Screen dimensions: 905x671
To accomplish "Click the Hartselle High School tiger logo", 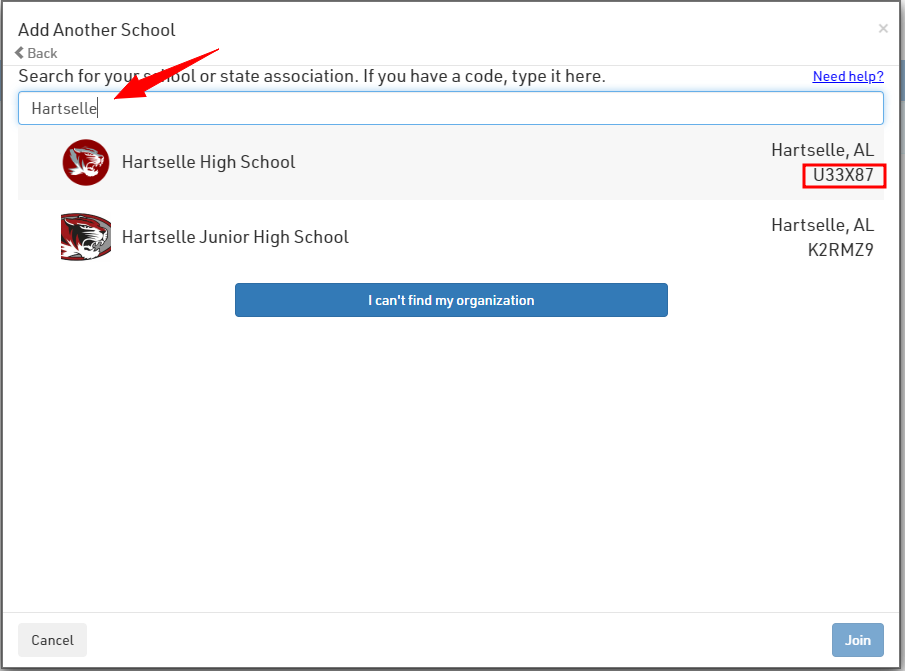I will point(85,162).
